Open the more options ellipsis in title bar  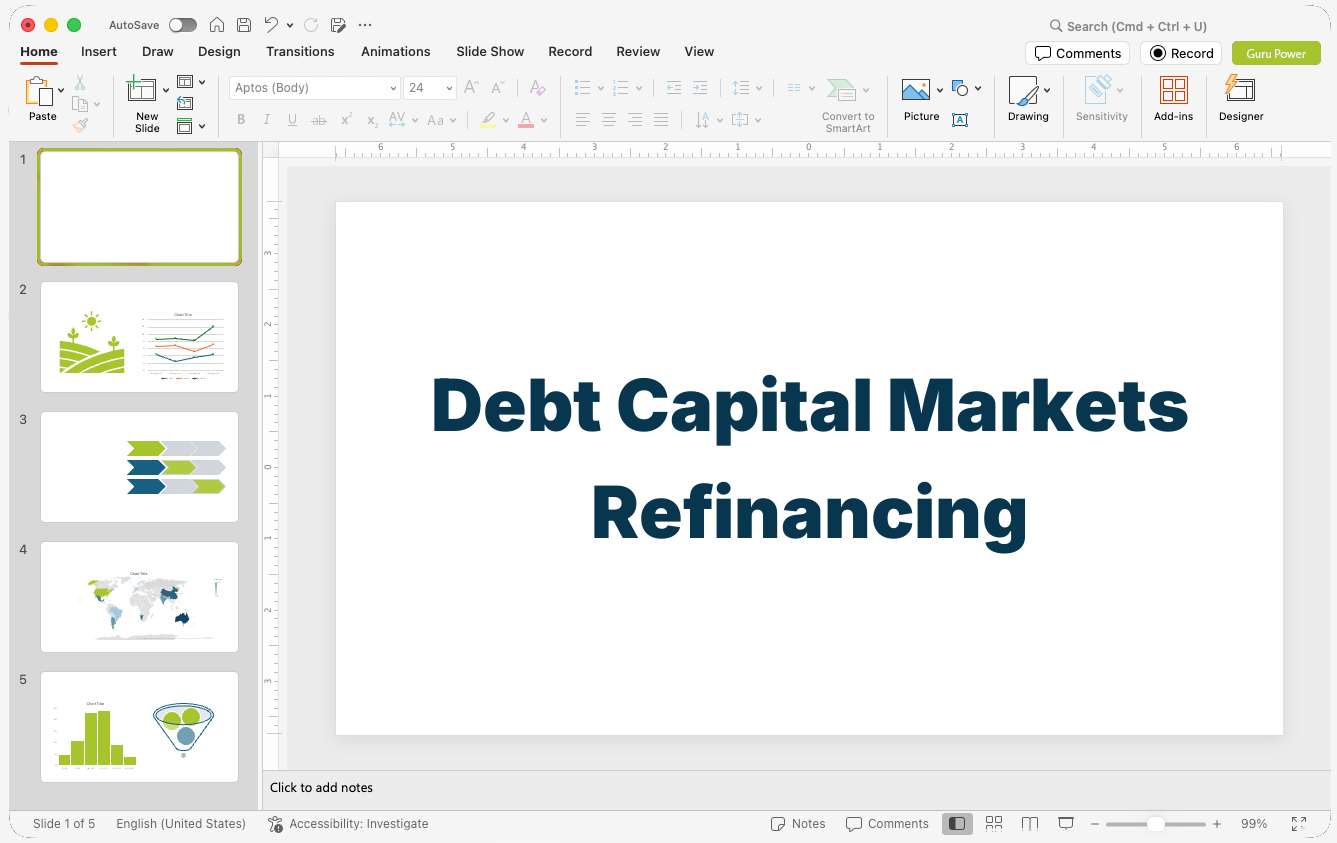pos(365,25)
